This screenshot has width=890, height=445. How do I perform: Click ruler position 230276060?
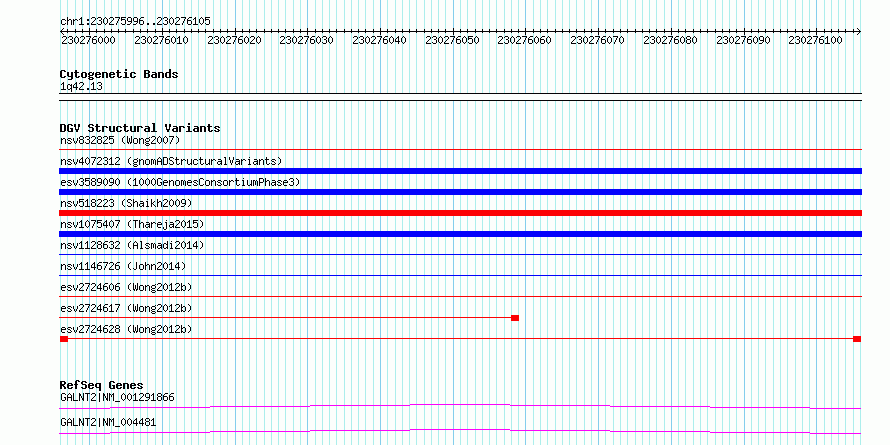click(524, 40)
